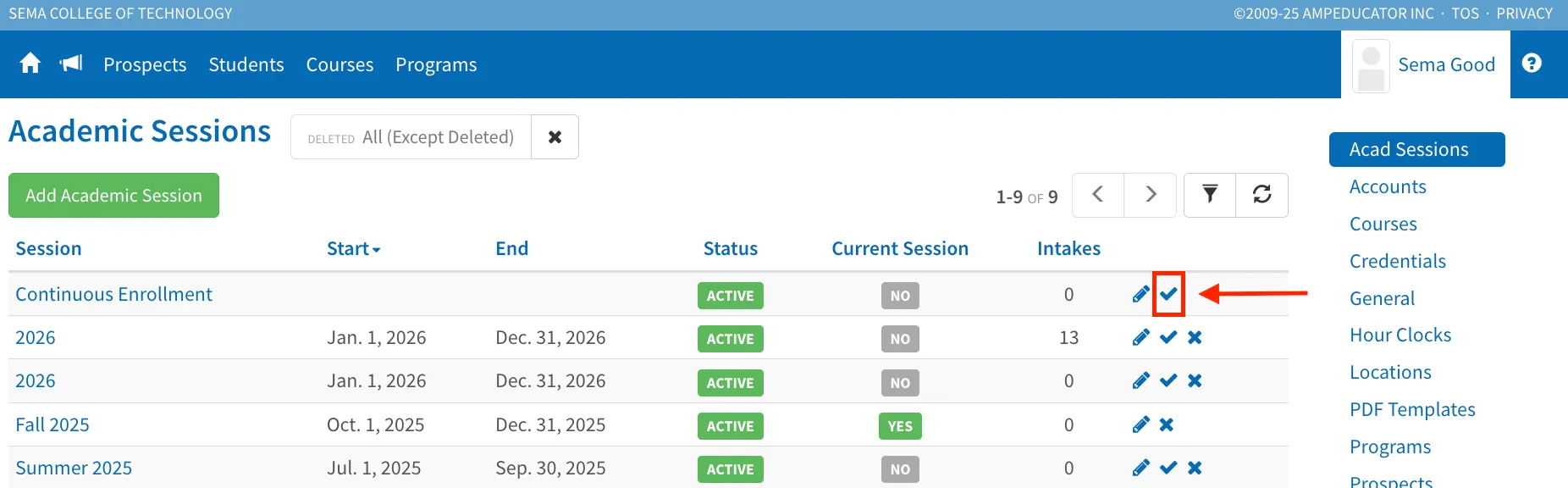
Task: Select Hour Clocks in the sidebar
Action: click(x=1400, y=335)
